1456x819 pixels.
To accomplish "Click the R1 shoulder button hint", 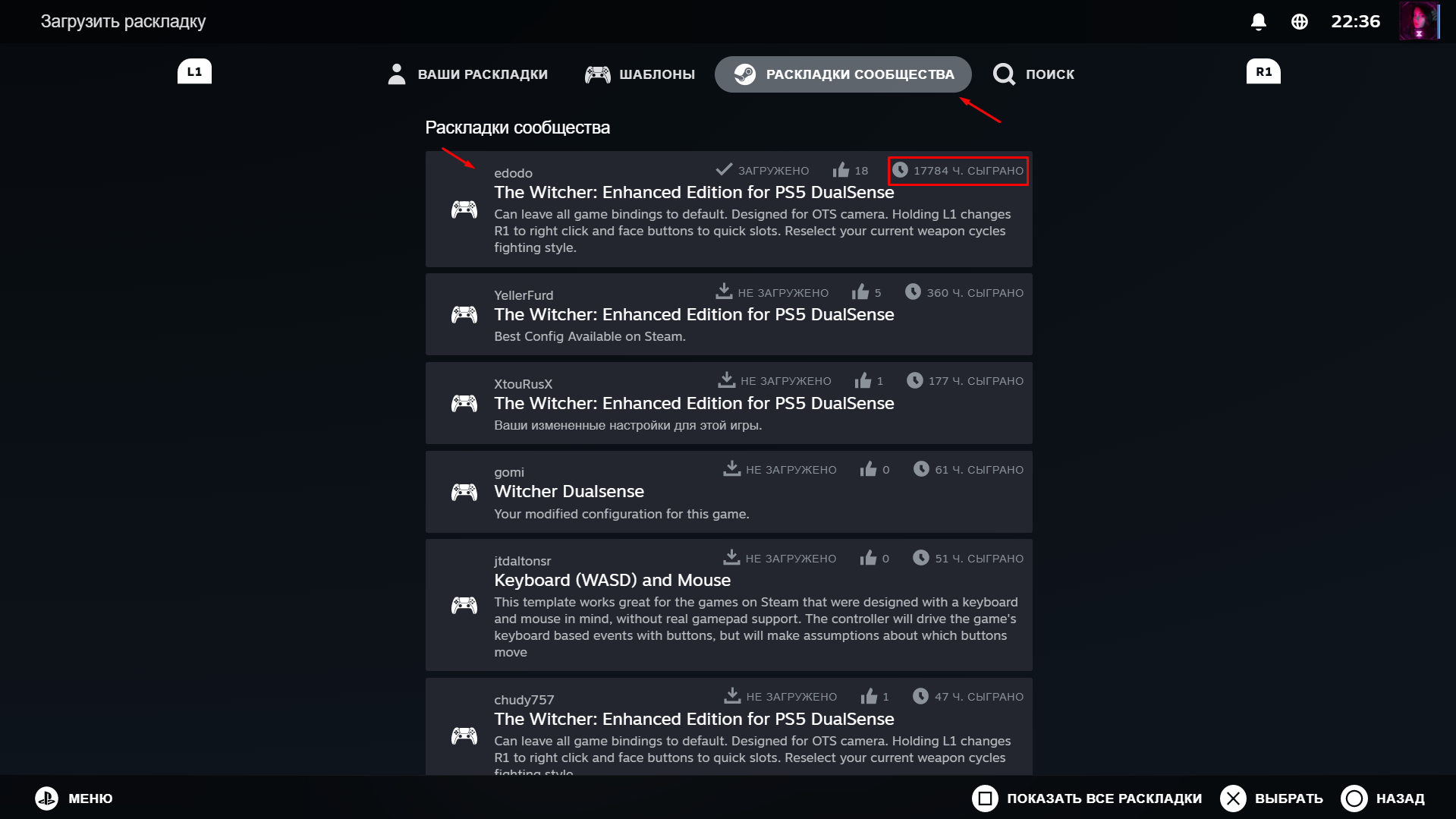I will pos(1263,72).
